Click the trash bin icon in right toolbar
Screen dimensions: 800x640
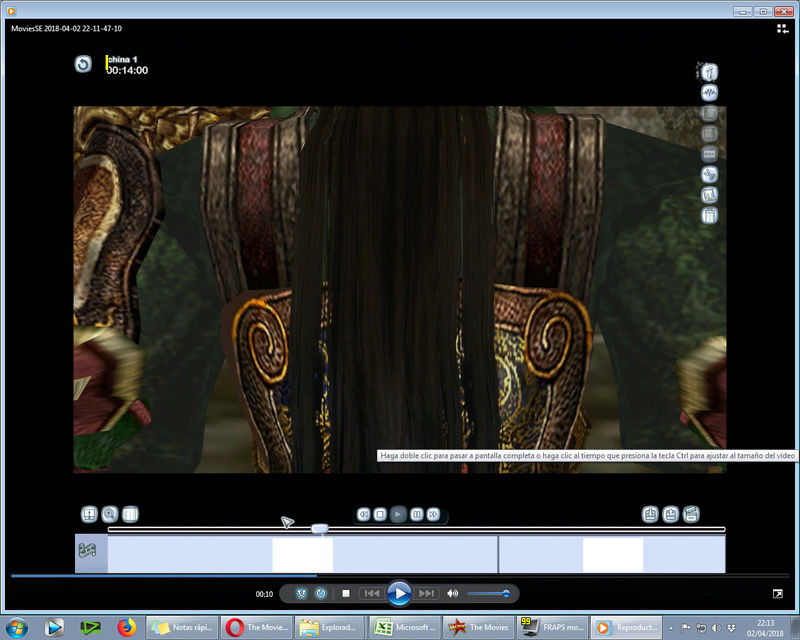click(709, 215)
